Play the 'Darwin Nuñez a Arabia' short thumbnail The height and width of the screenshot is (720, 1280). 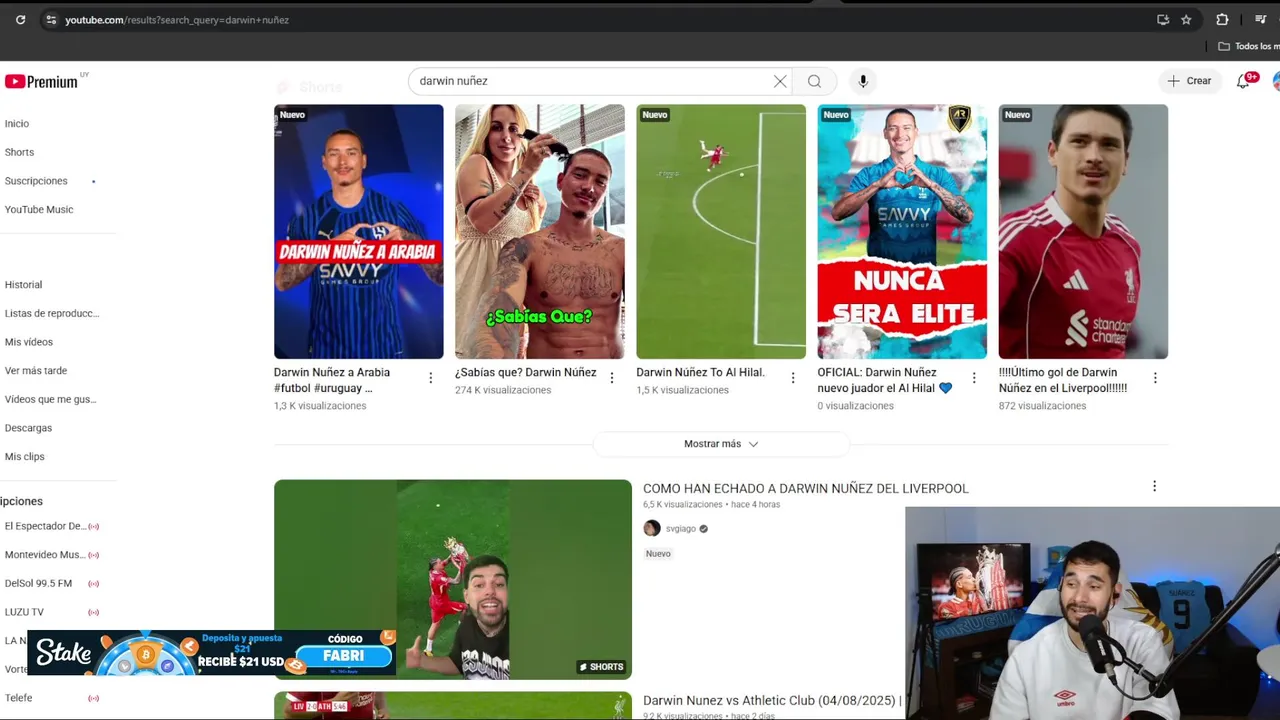(359, 232)
